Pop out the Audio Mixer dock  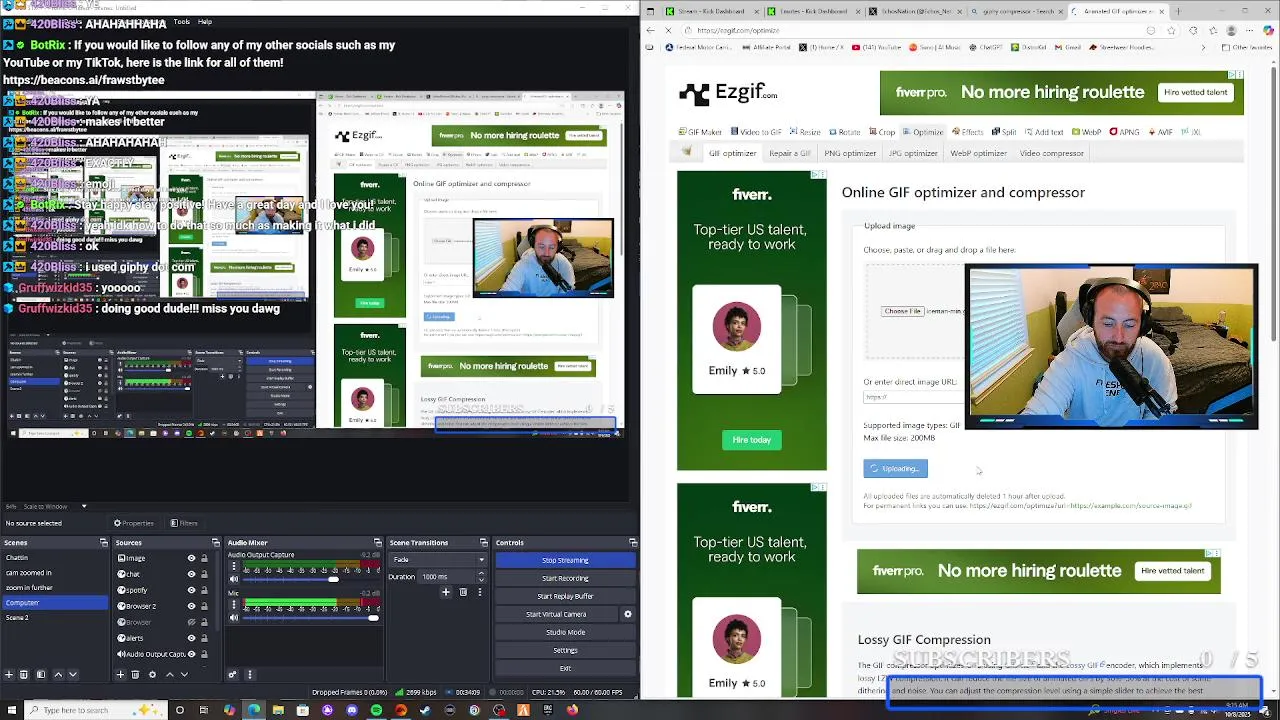[378, 542]
